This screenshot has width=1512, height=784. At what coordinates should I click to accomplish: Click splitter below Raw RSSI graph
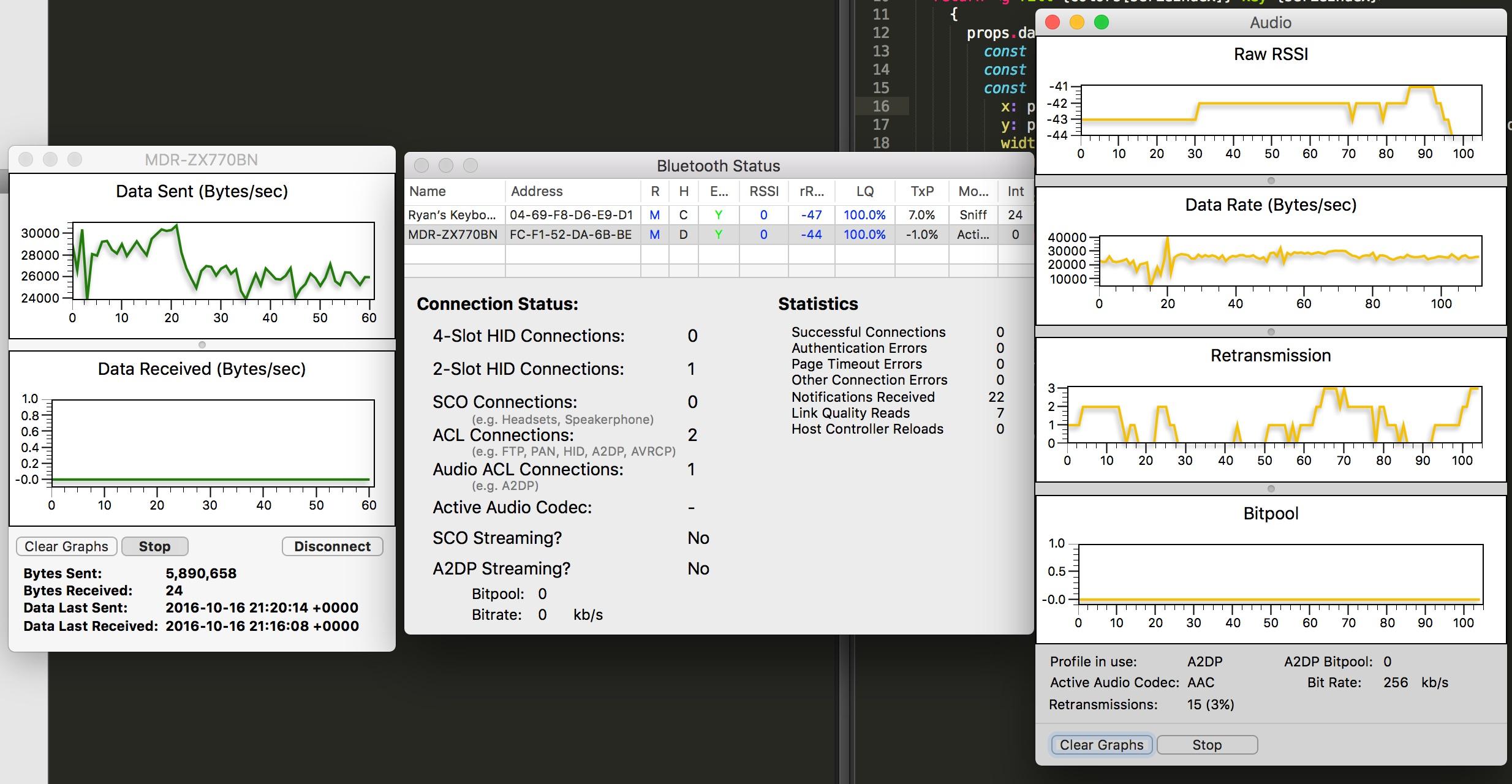pos(1271,181)
